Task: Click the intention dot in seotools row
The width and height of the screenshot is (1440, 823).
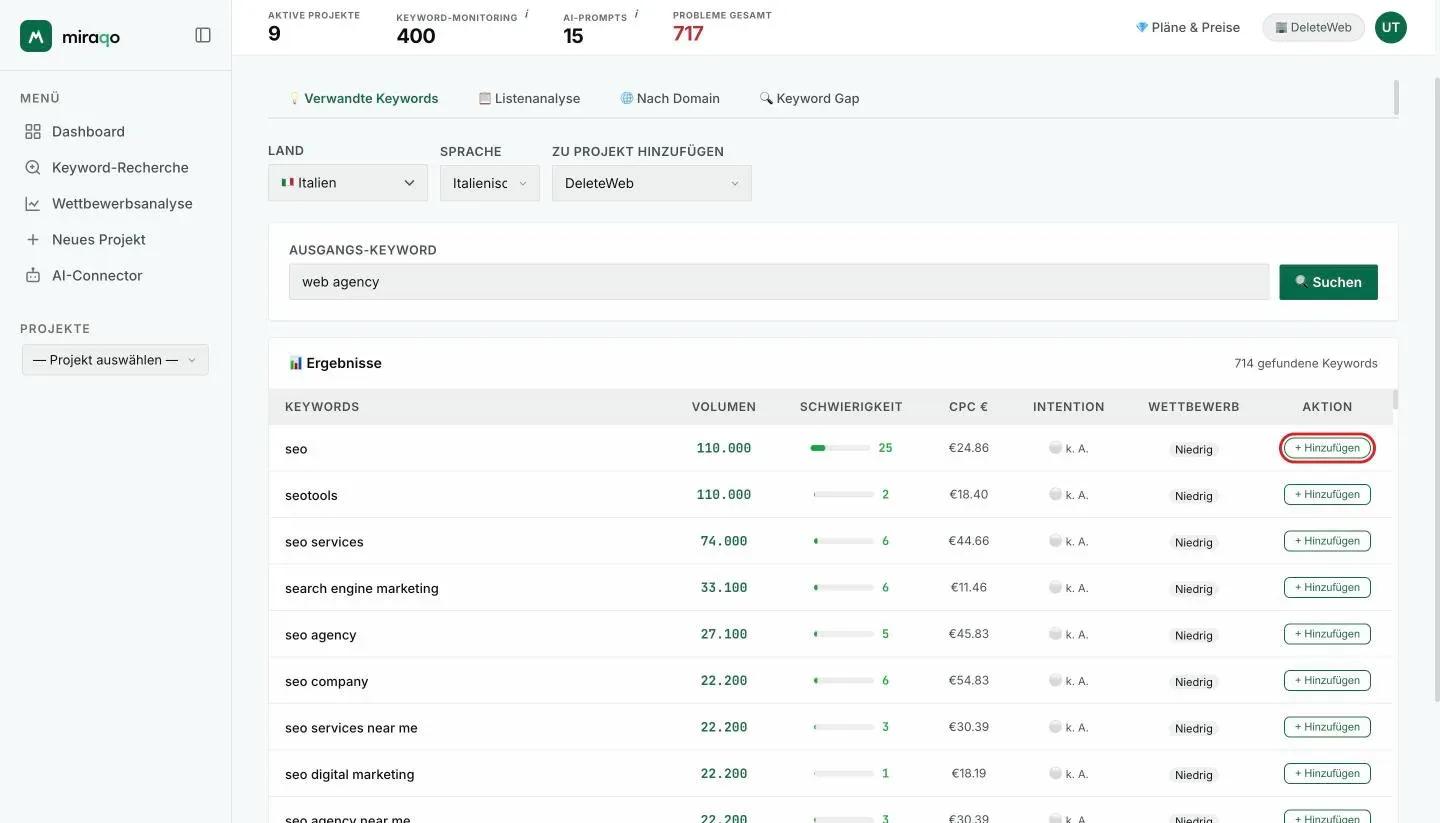Action: (x=1055, y=494)
